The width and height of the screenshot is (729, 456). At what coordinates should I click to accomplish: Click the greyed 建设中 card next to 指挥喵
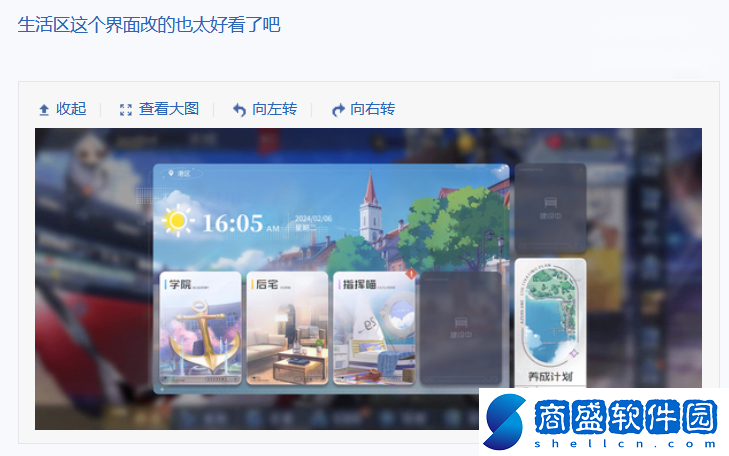[x=461, y=328]
